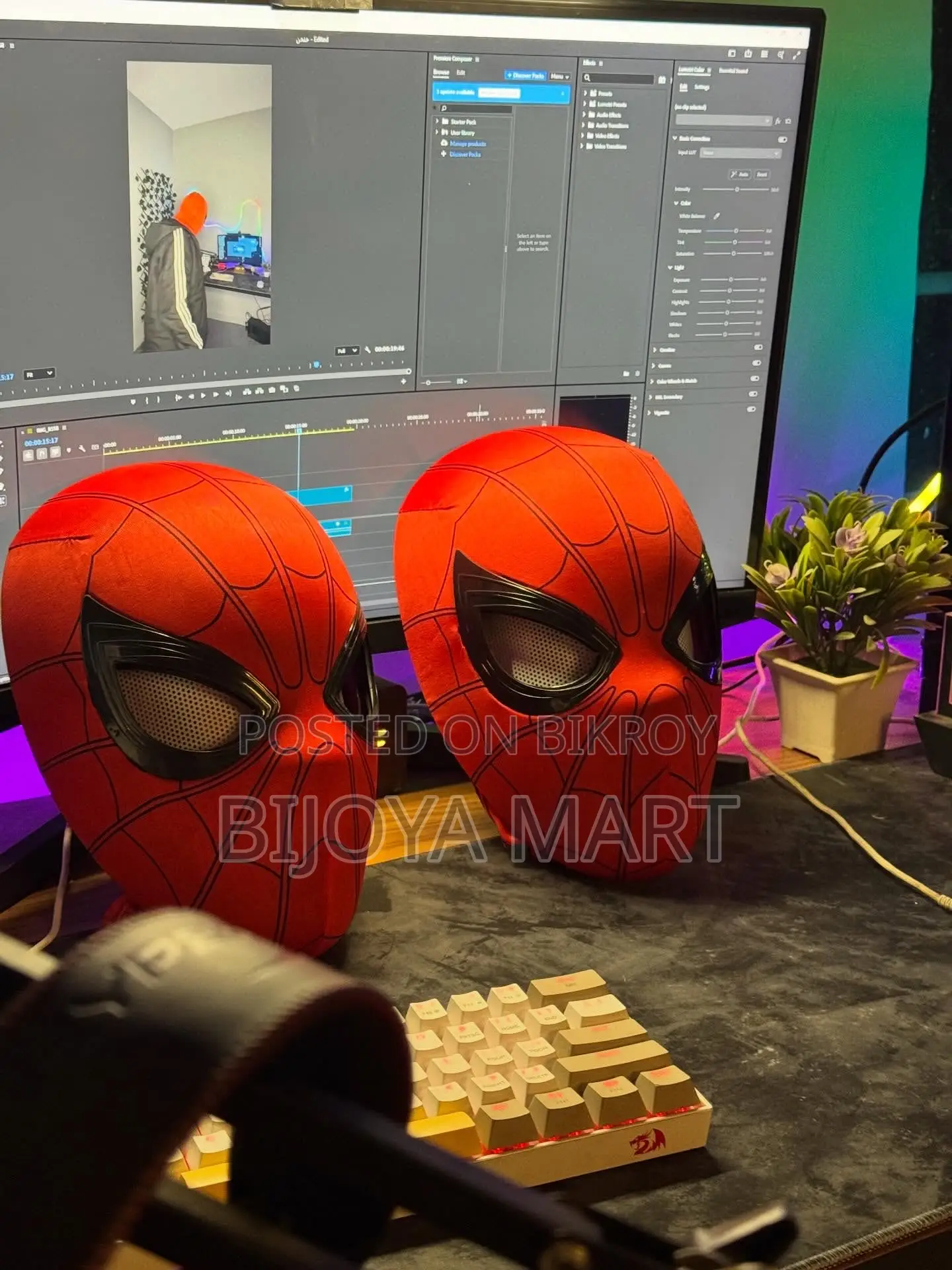Click the Go to In point button

(178, 398)
